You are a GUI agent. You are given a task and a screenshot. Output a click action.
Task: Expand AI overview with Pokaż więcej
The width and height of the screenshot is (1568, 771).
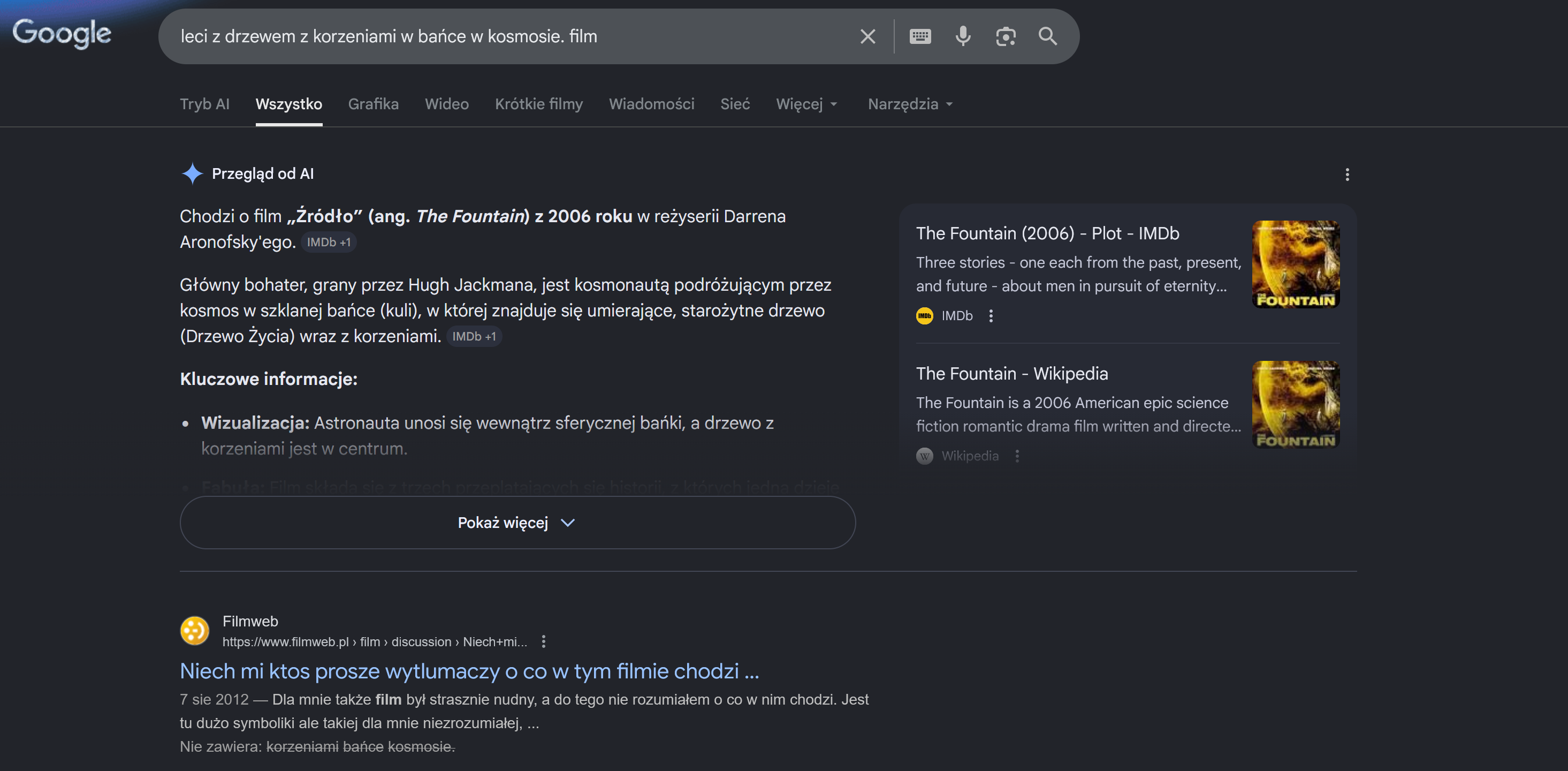tap(517, 523)
